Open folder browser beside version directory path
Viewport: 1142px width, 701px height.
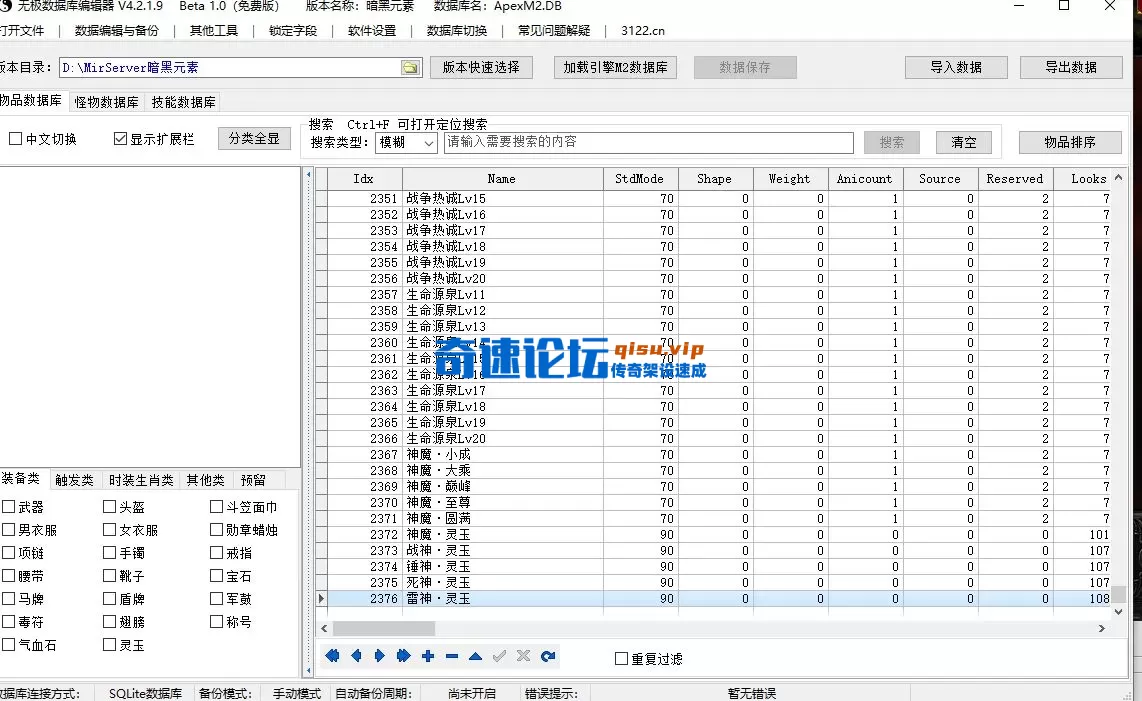(411, 68)
